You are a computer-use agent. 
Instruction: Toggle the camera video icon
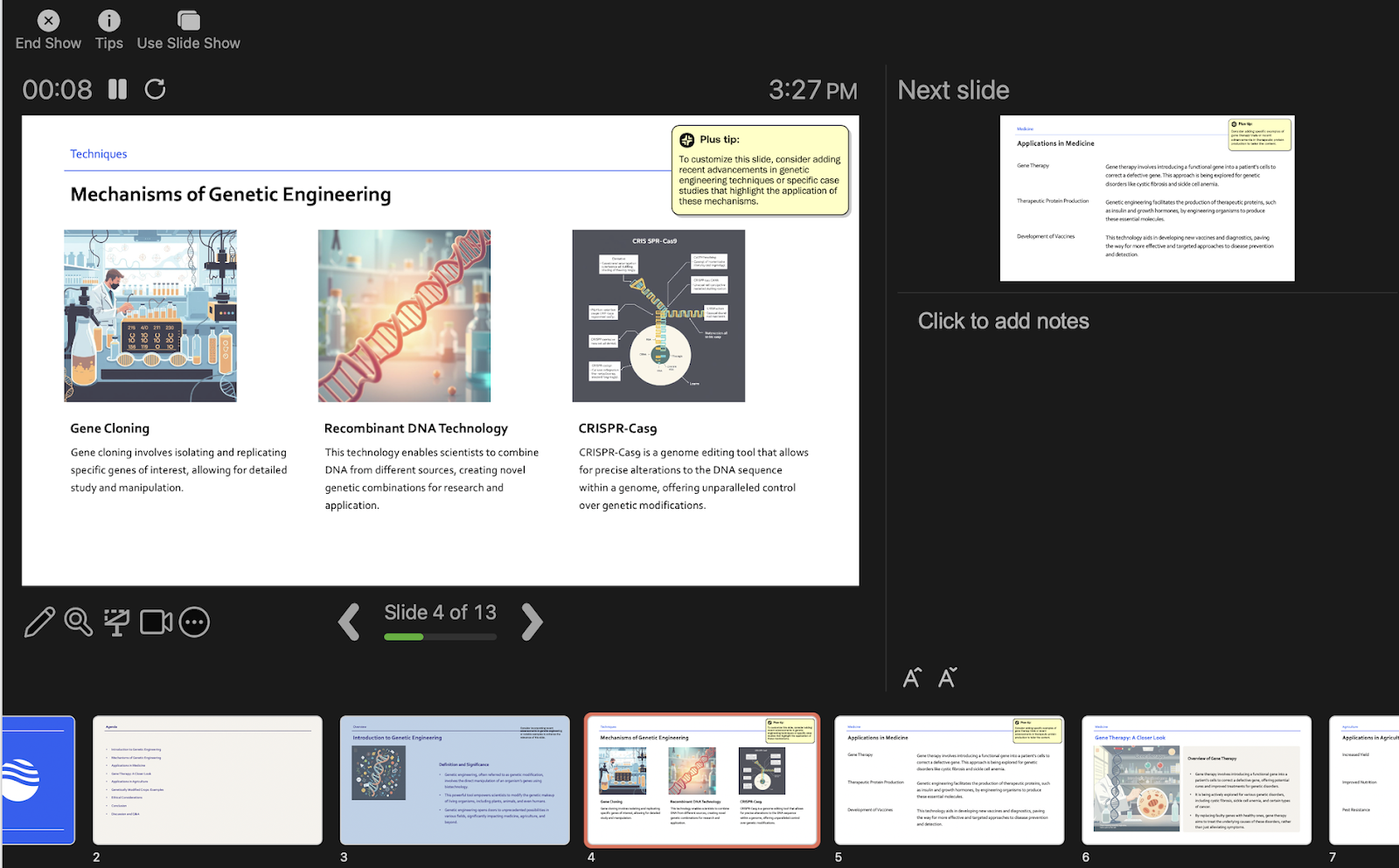pyautogui.click(x=156, y=621)
